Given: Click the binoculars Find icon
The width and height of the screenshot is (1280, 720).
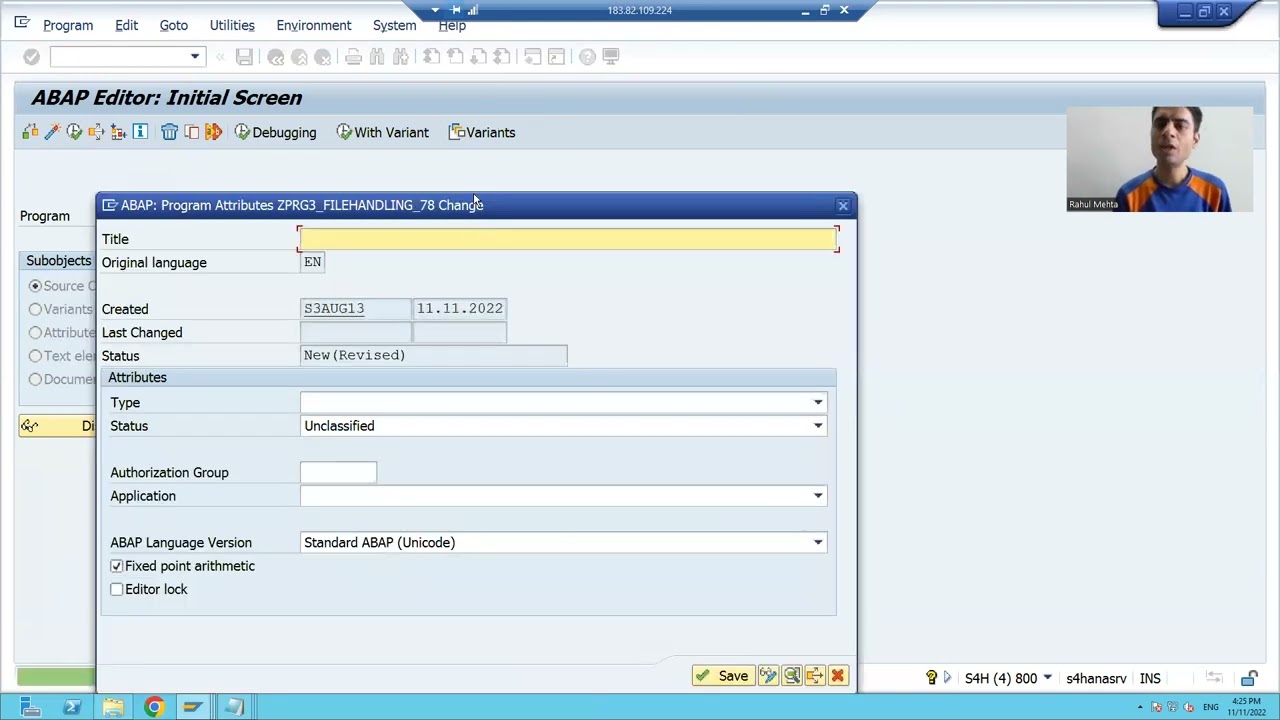Looking at the screenshot, I should pos(377,57).
